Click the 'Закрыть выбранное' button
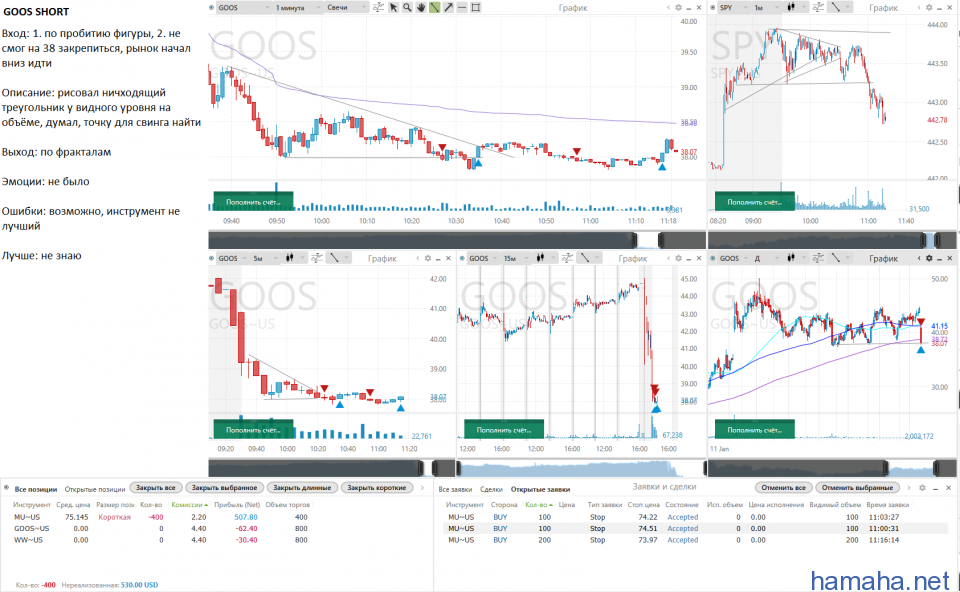 pyautogui.click(x=225, y=488)
